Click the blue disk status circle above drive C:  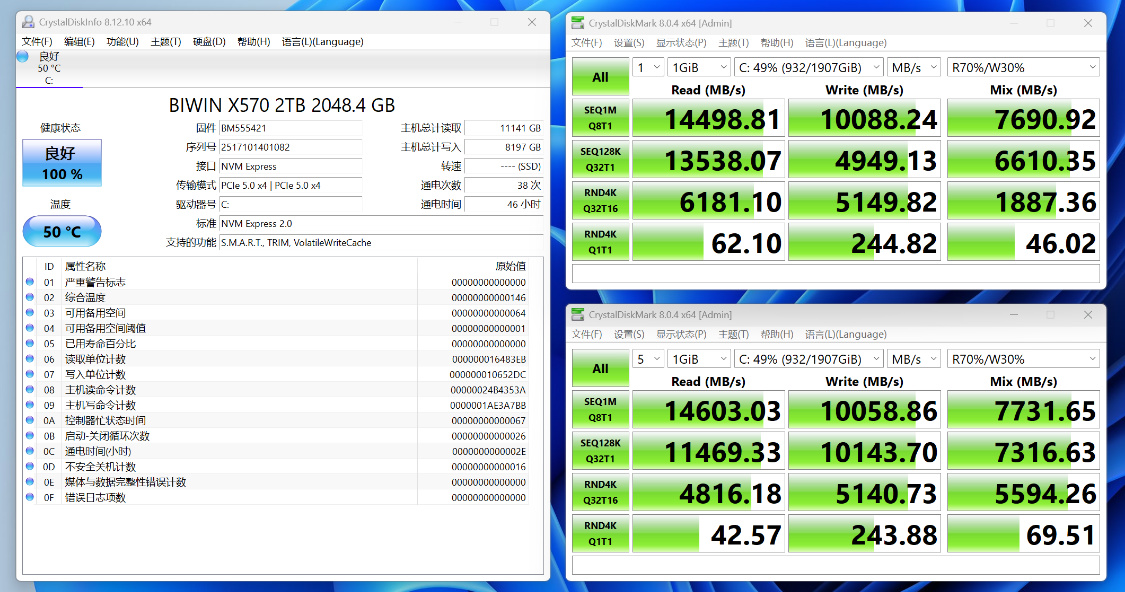tap(22, 56)
